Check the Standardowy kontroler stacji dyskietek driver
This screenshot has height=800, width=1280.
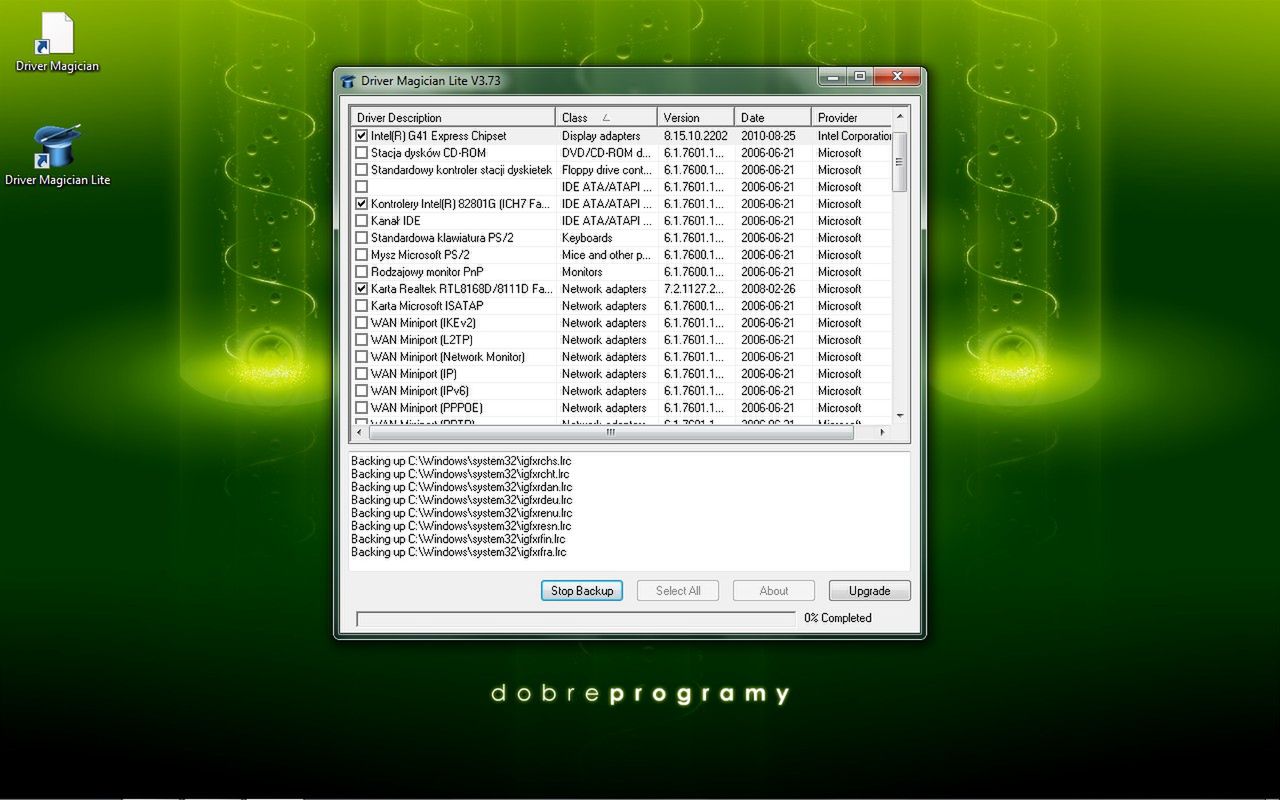click(x=362, y=170)
